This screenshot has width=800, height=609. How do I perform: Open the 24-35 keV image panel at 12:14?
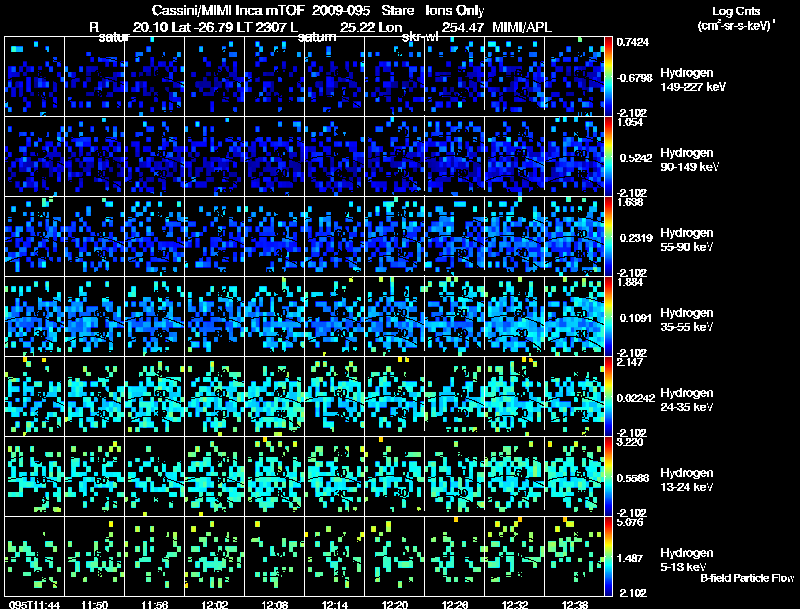coord(335,397)
